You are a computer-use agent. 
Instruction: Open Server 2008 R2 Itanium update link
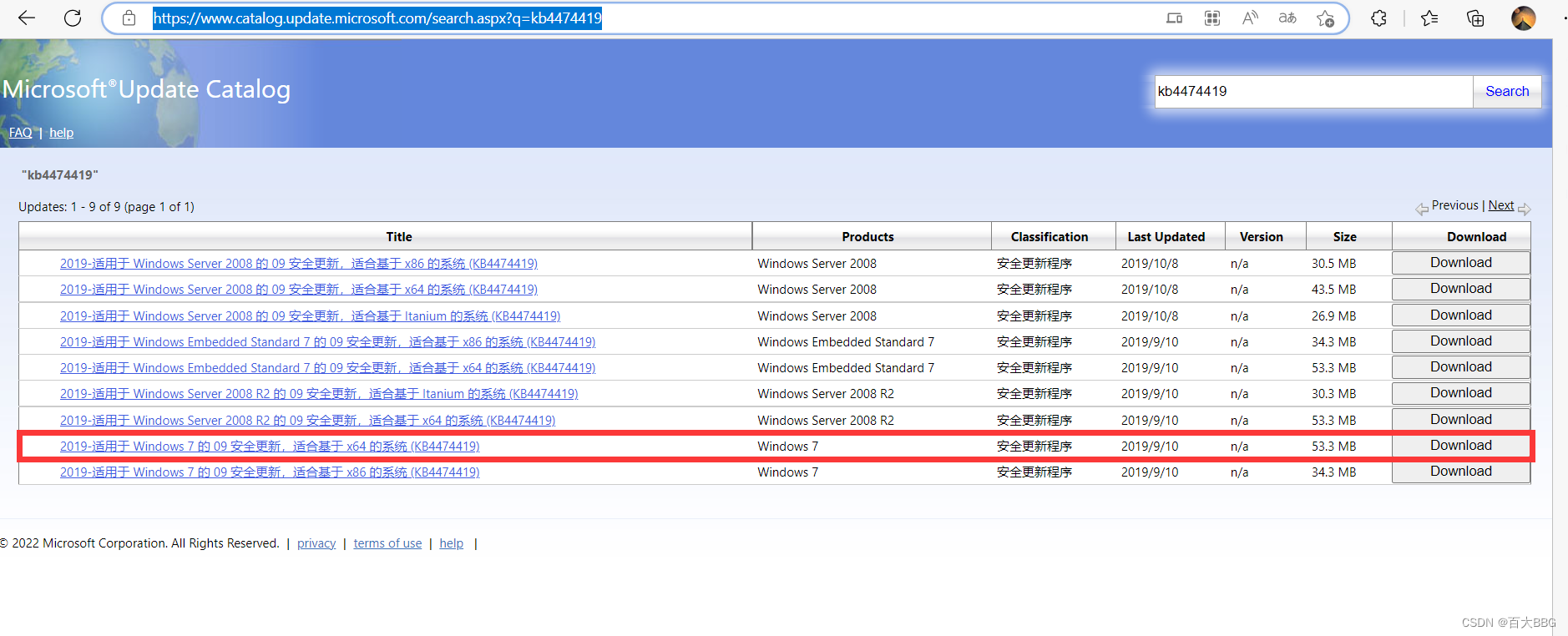[x=319, y=394]
